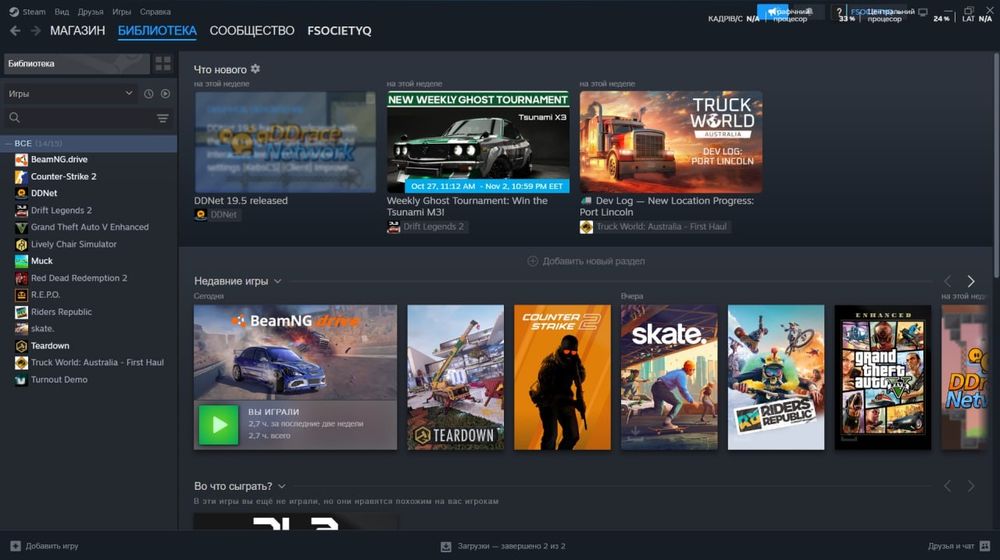Viewport: 1000px width, 560px height.
Task: Click Добавить новый раздел
Action: 586,261
